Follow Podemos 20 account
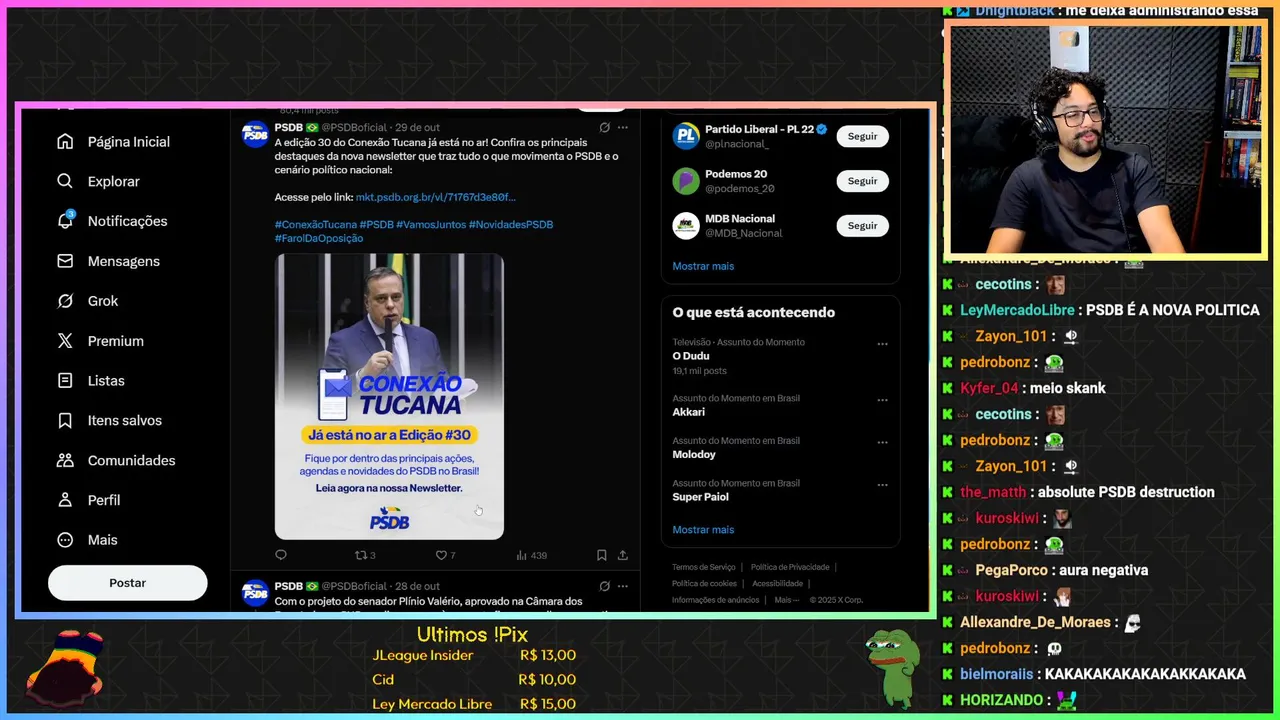The width and height of the screenshot is (1280, 720). (862, 181)
